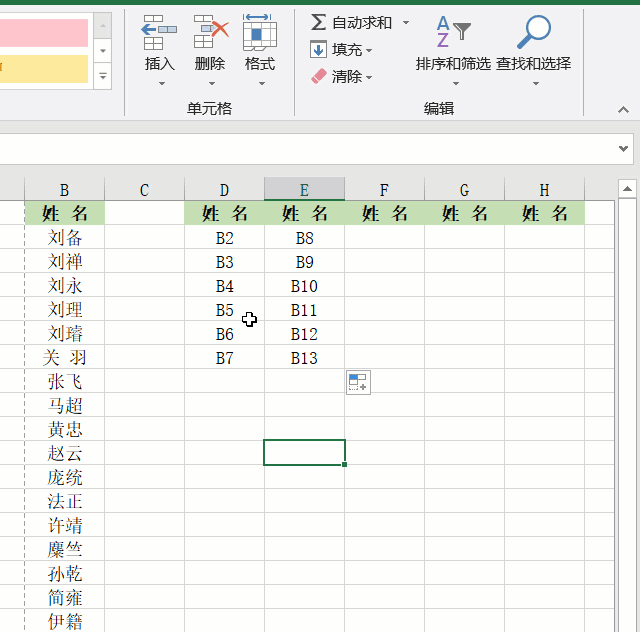
Task: Expand the 格式 dropdown arrow
Action: point(262,84)
